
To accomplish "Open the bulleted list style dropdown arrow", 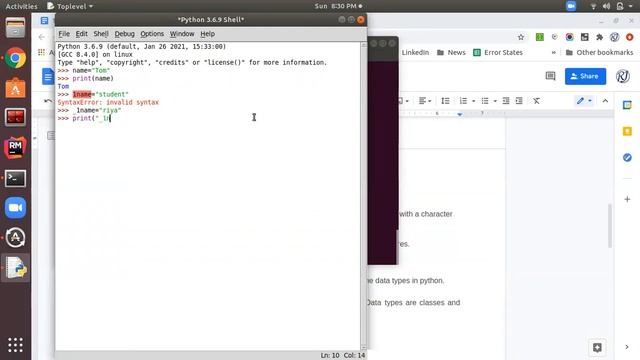I will pos(495,101).
